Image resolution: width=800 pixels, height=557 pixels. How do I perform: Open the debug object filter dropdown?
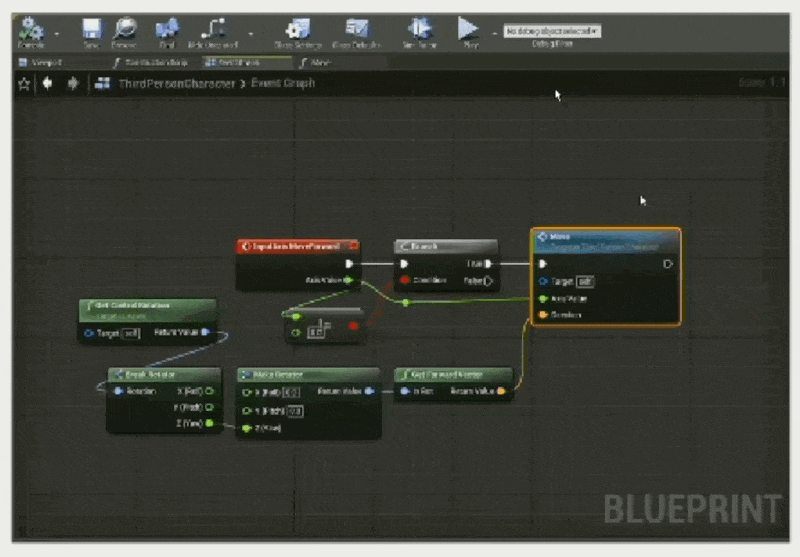(x=551, y=32)
